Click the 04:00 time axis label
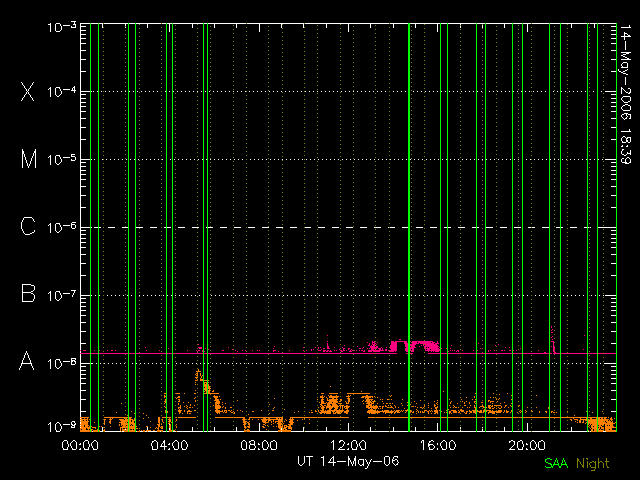This screenshot has width=640, height=480. [169, 445]
